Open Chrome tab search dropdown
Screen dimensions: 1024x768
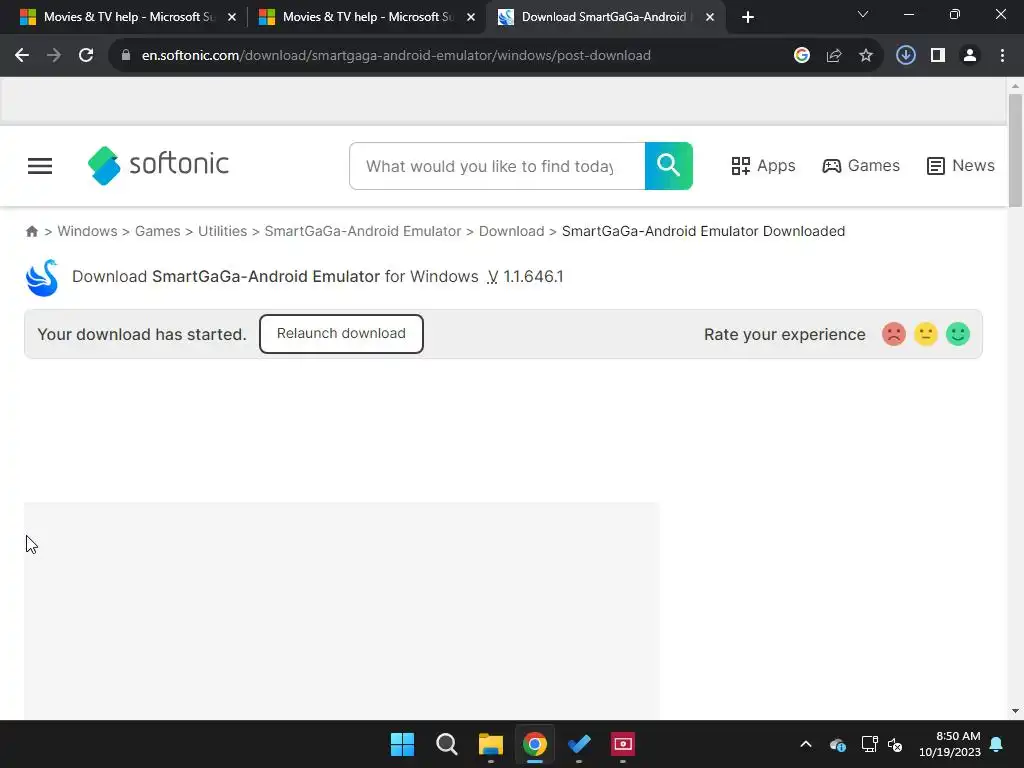(x=863, y=14)
